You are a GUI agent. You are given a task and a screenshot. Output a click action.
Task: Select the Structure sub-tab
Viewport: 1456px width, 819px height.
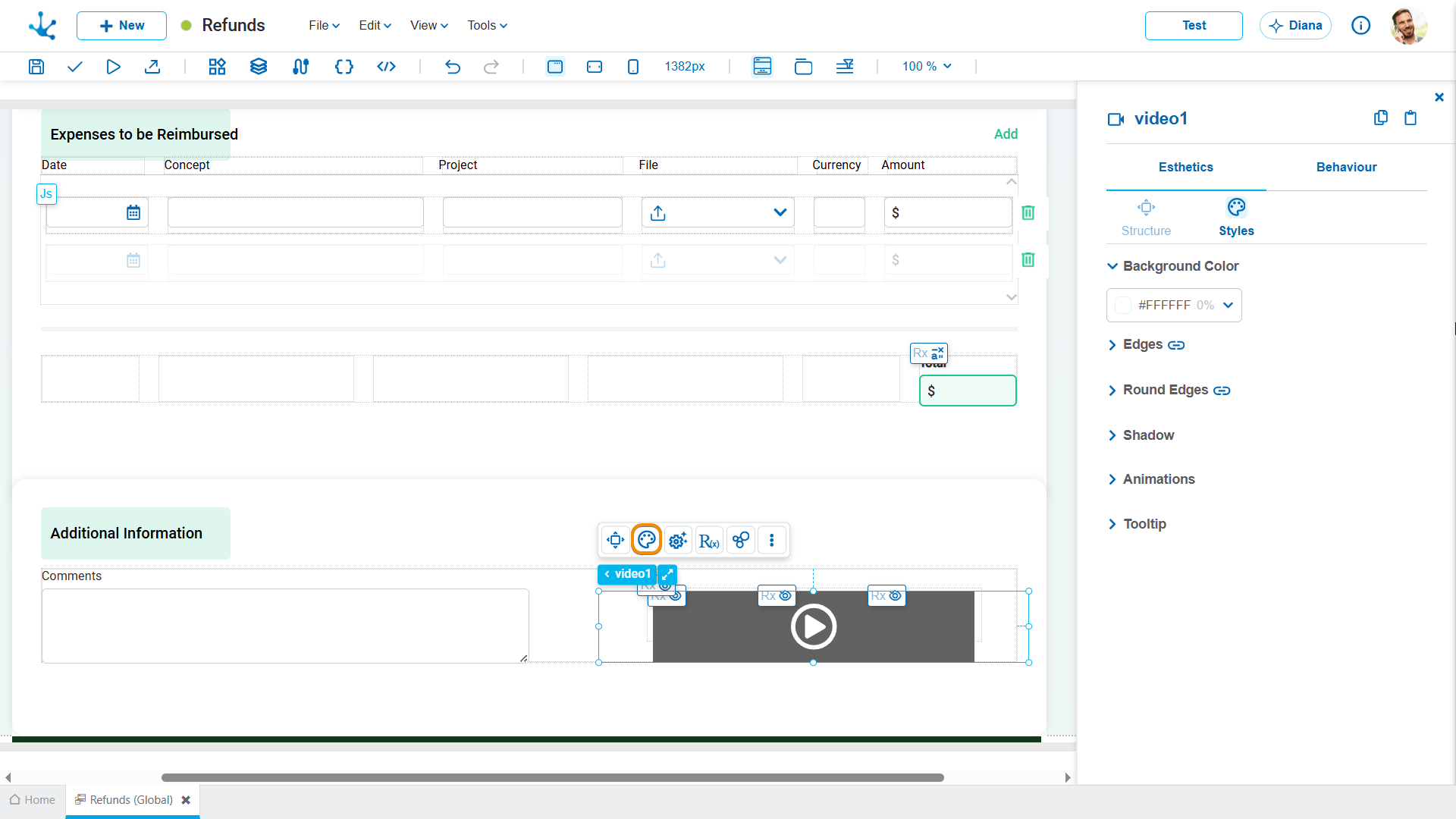tap(1146, 218)
